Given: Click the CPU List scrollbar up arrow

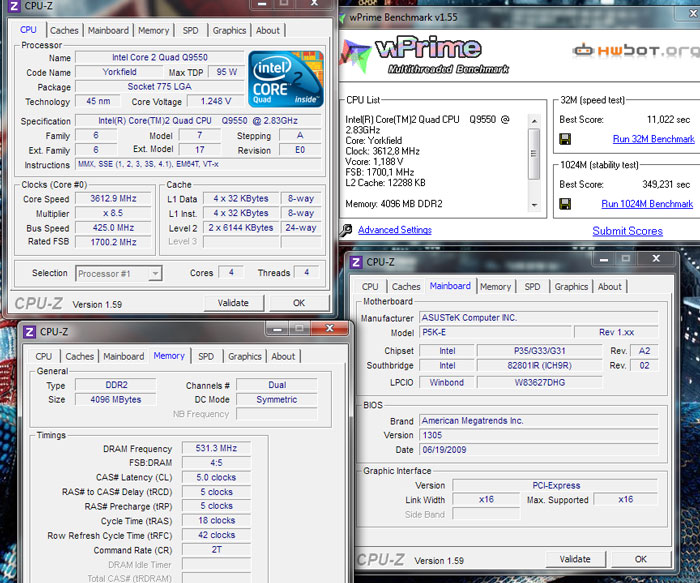Looking at the screenshot, I should pyautogui.click(x=534, y=121).
